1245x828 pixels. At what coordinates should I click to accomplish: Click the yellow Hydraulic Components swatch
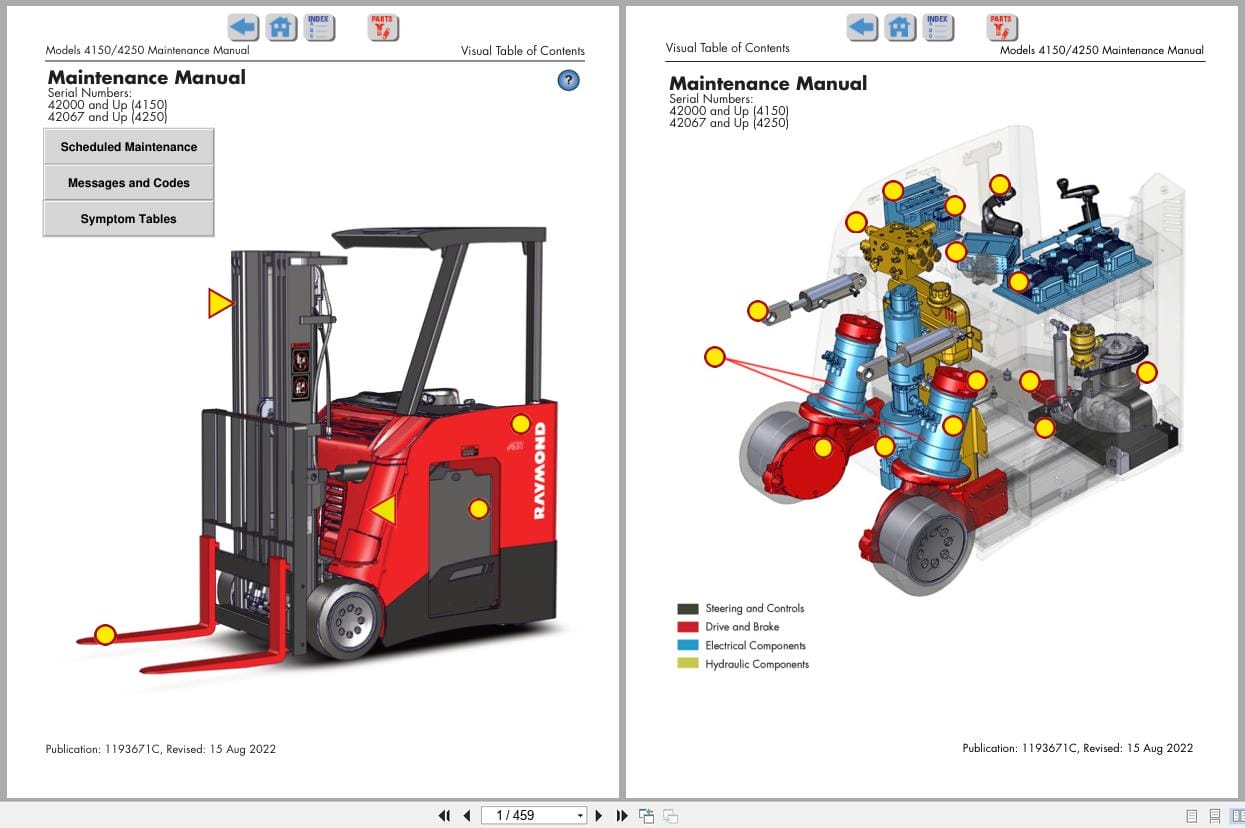(x=687, y=663)
